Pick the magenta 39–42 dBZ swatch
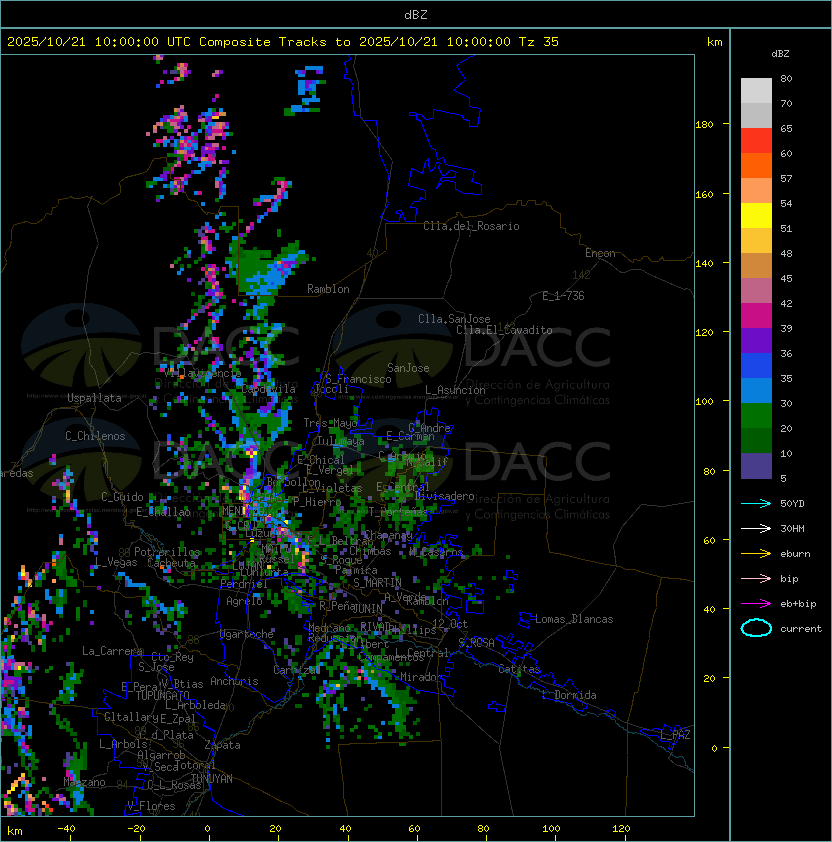 756,316
